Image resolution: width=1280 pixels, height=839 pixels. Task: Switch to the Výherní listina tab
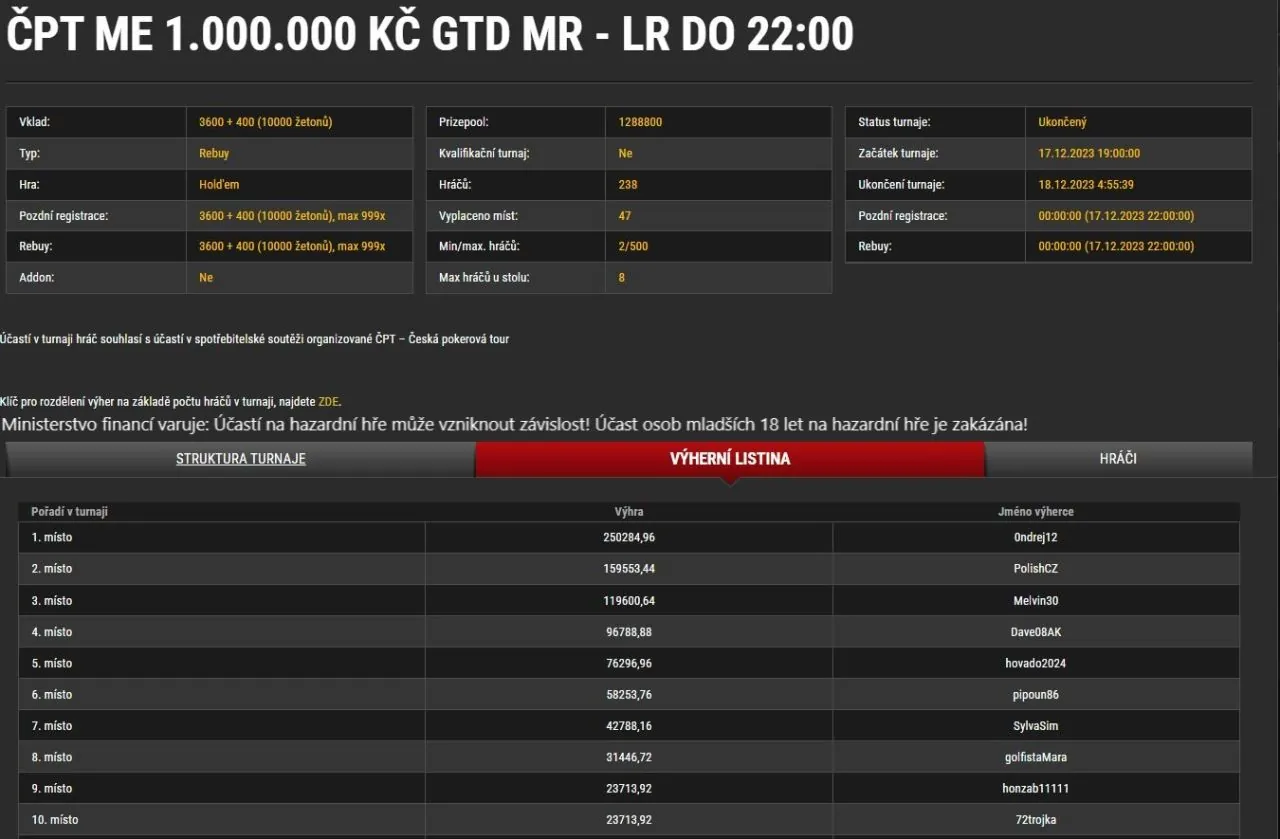click(729, 459)
